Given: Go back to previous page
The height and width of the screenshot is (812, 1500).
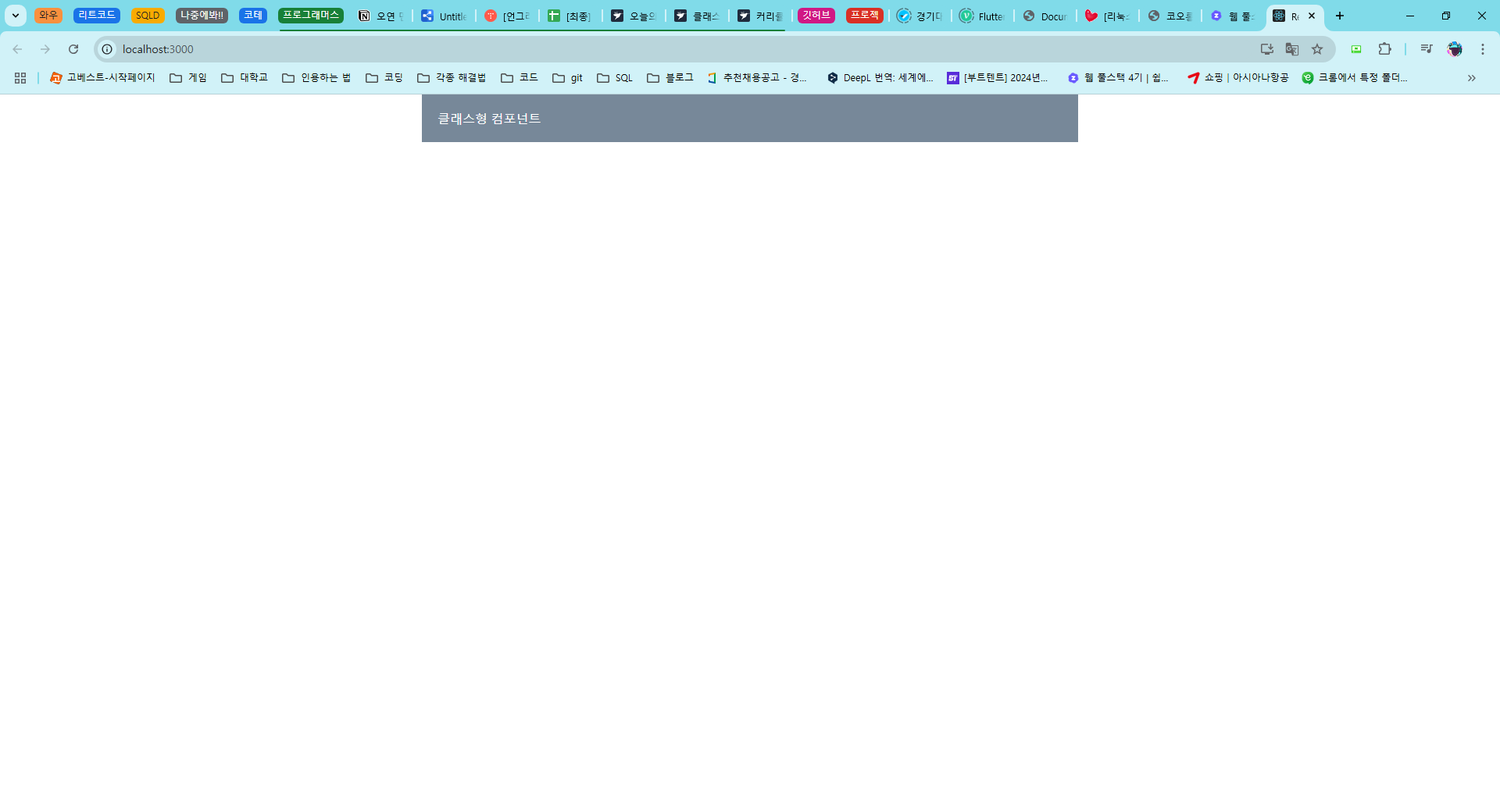Looking at the screenshot, I should 17,49.
